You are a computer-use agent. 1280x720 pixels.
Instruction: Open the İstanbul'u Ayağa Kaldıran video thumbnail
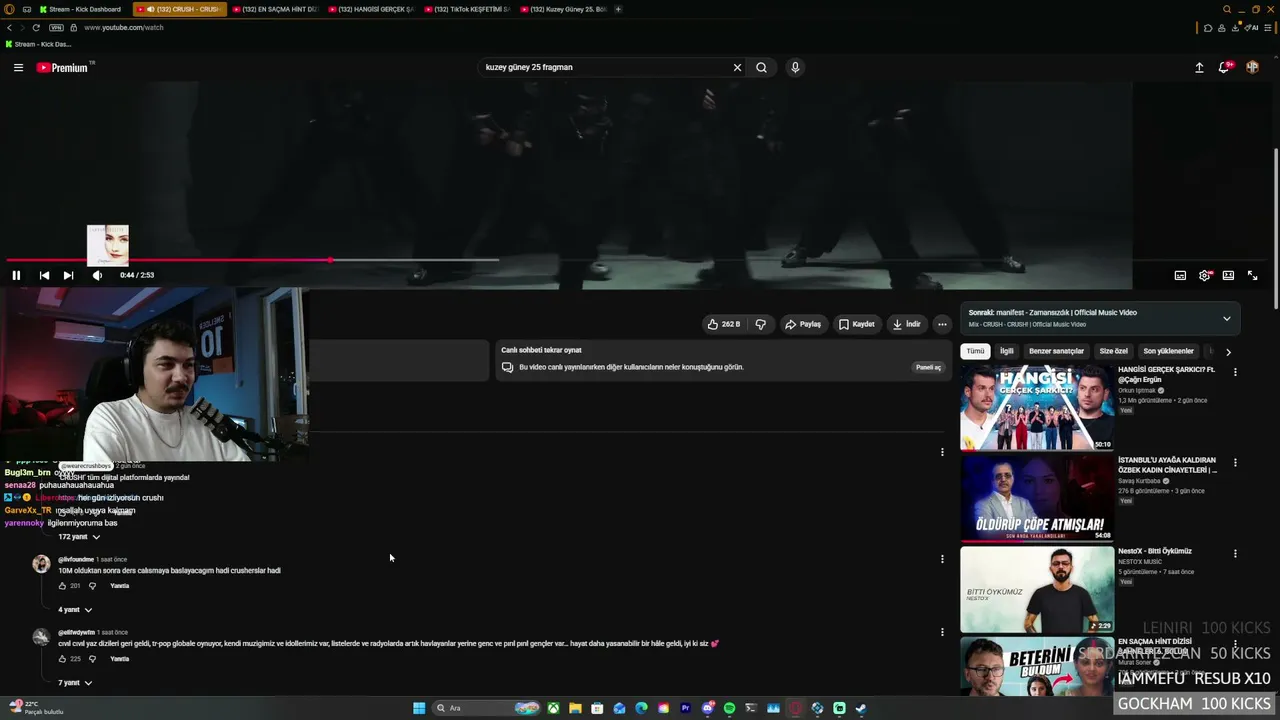tap(1037, 498)
